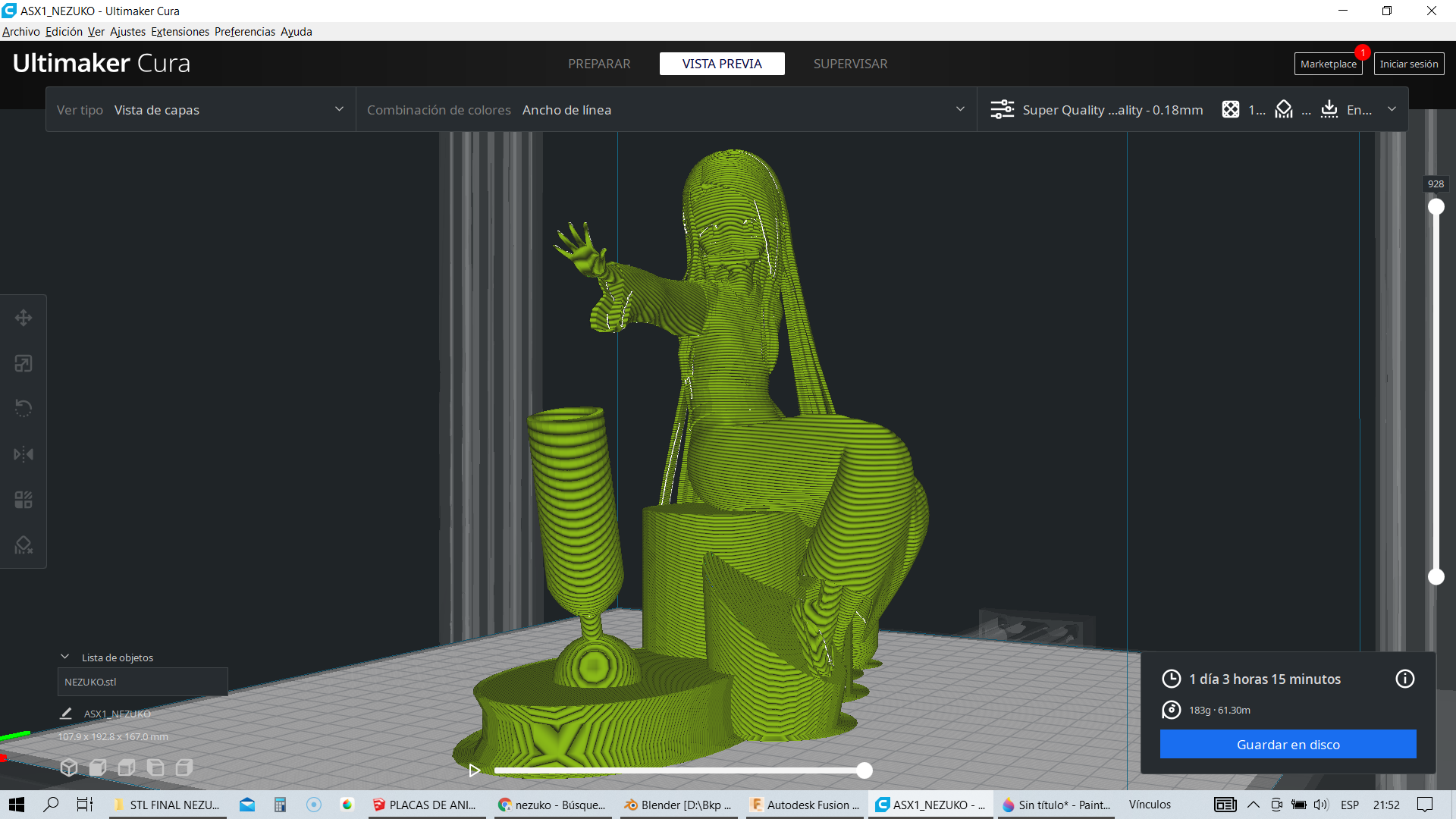
Task: Click Guardar en disco button
Action: click(1288, 744)
